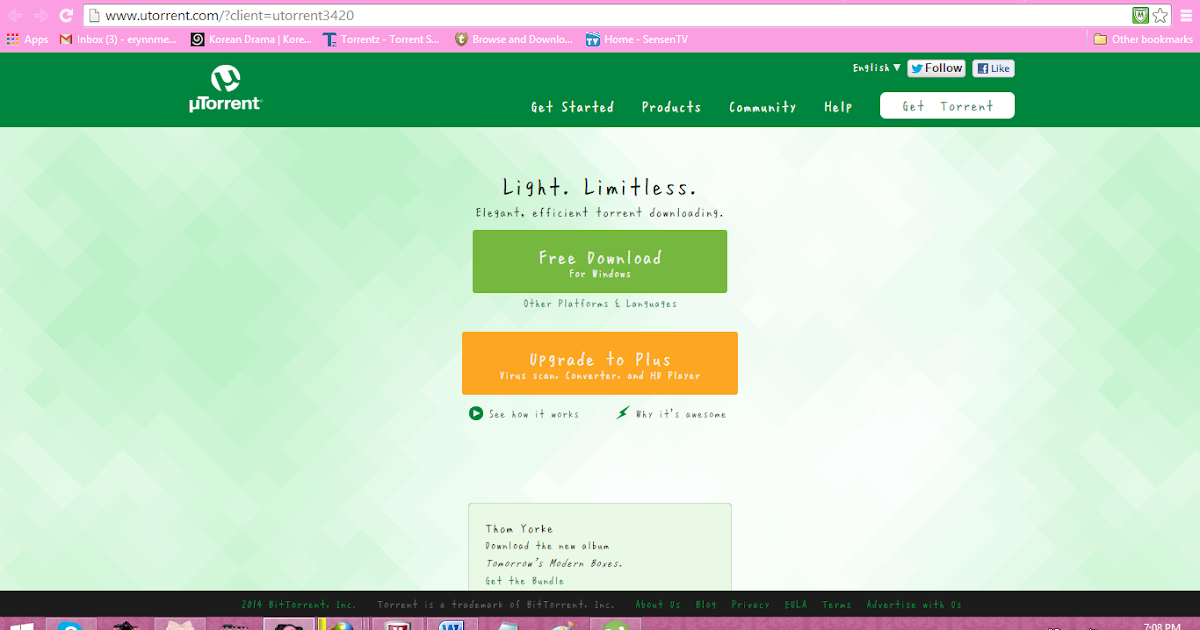
Task: Open the Apps shortcut in bookmarks bar
Action: click(x=27, y=40)
